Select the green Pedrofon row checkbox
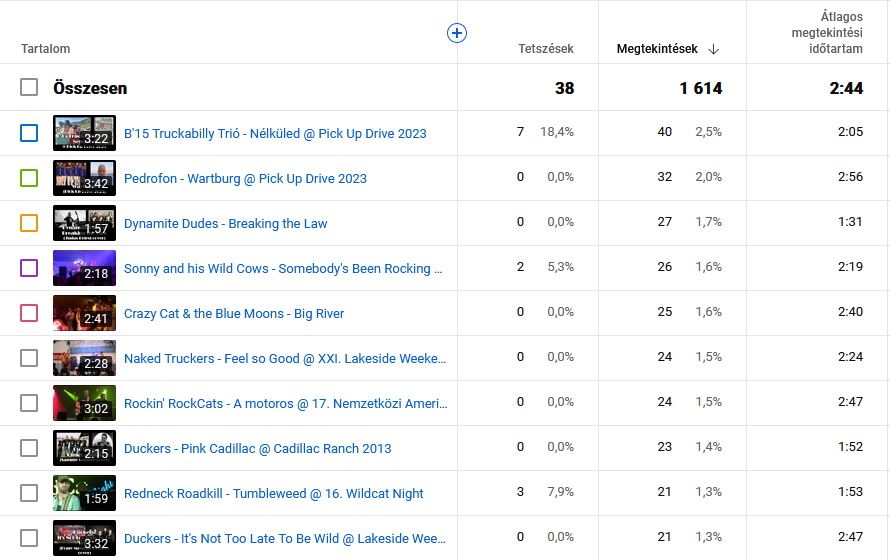This screenshot has height=560, width=890. point(29,178)
